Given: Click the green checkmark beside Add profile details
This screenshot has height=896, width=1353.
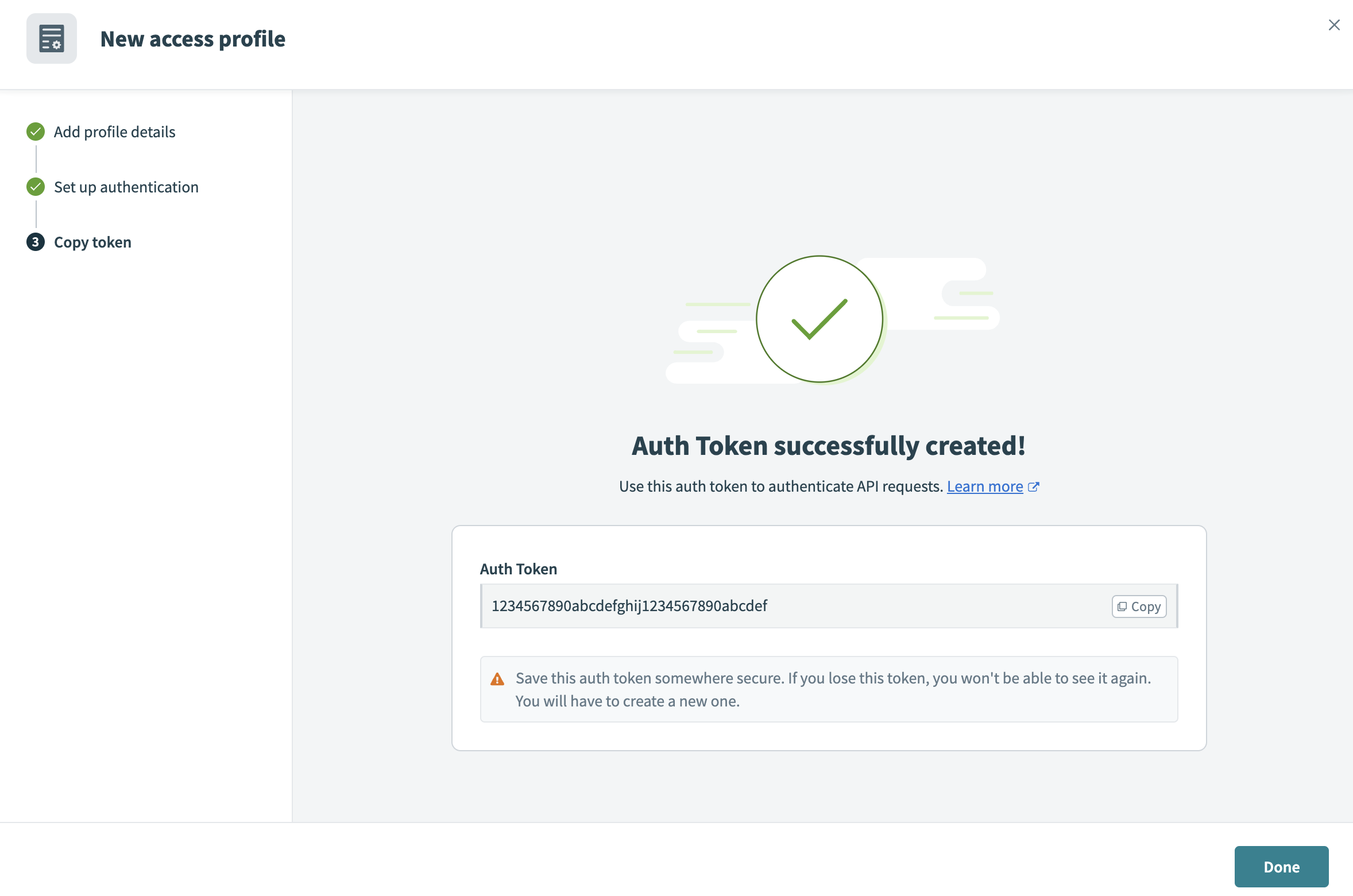Looking at the screenshot, I should click(x=35, y=132).
